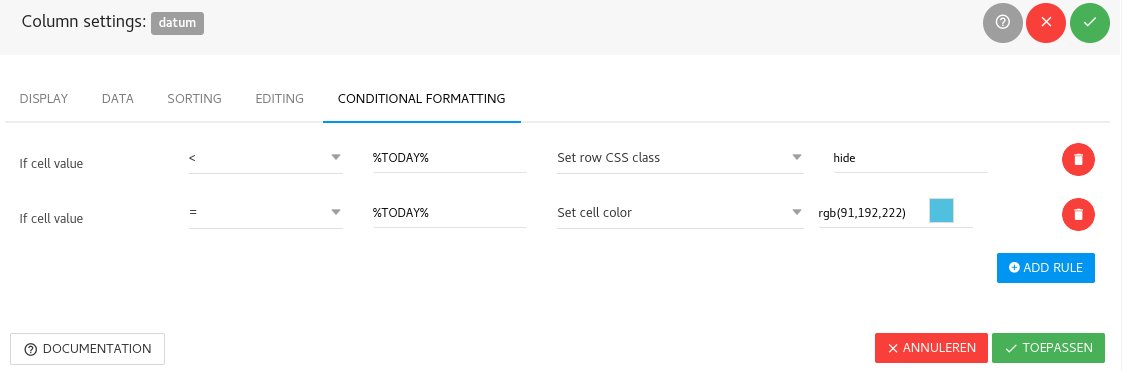Image resolution: width=1122 pixels, height=371 pixels.
Task: Switch to the DATA tab
Action: point(118,99)
